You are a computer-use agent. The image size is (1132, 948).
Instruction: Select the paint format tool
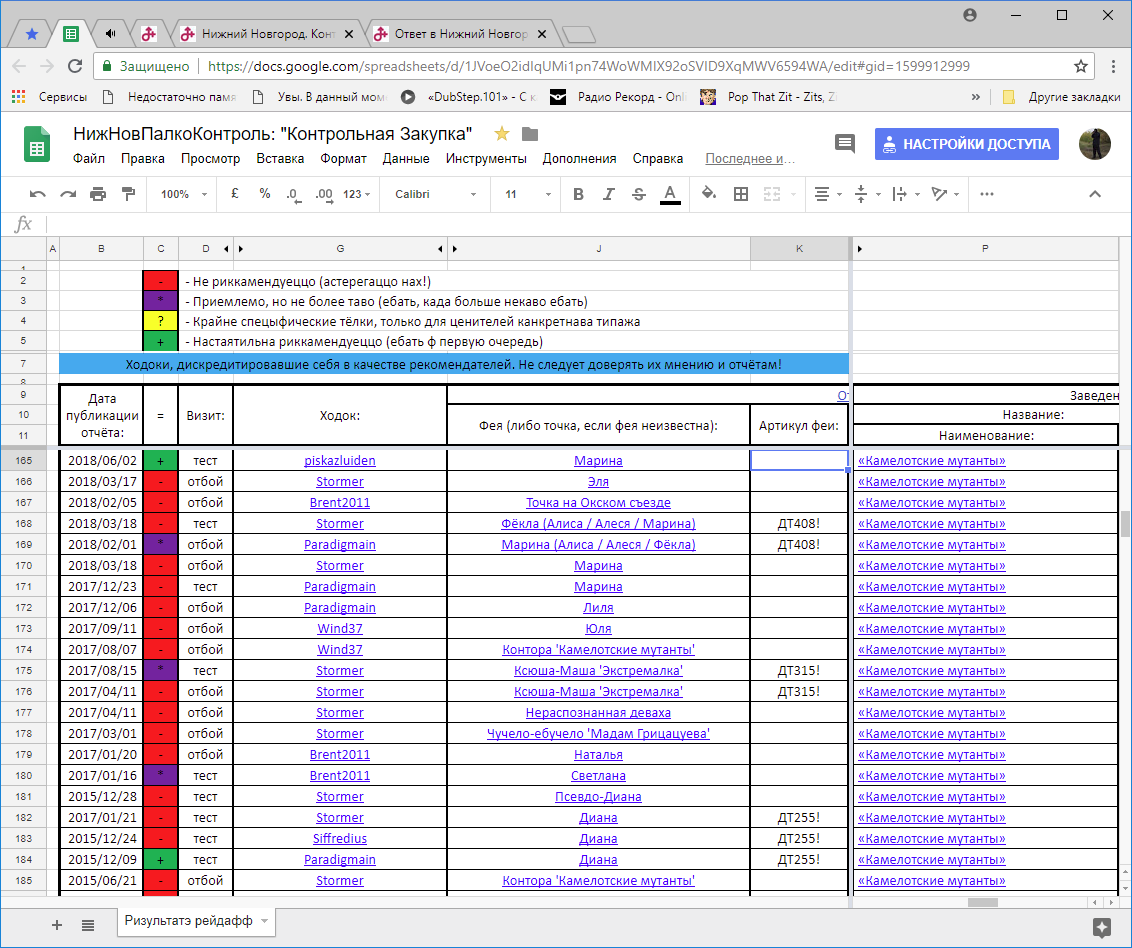(x=128, y=194)
